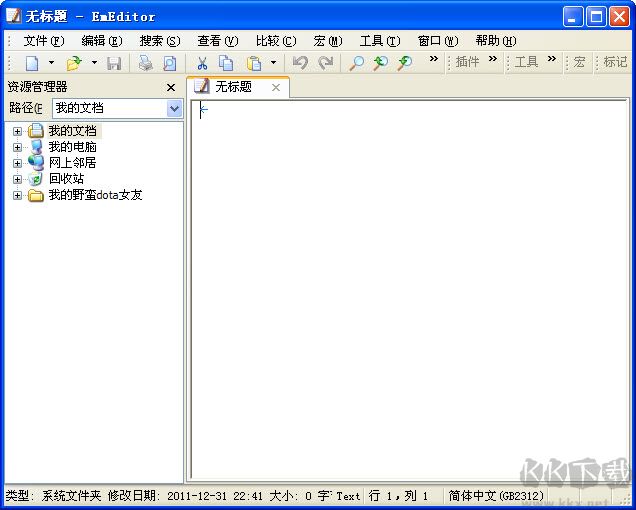Click the 插件 toolbar label
This screenshot has height=510, width=636.
(x=467, y=62)
